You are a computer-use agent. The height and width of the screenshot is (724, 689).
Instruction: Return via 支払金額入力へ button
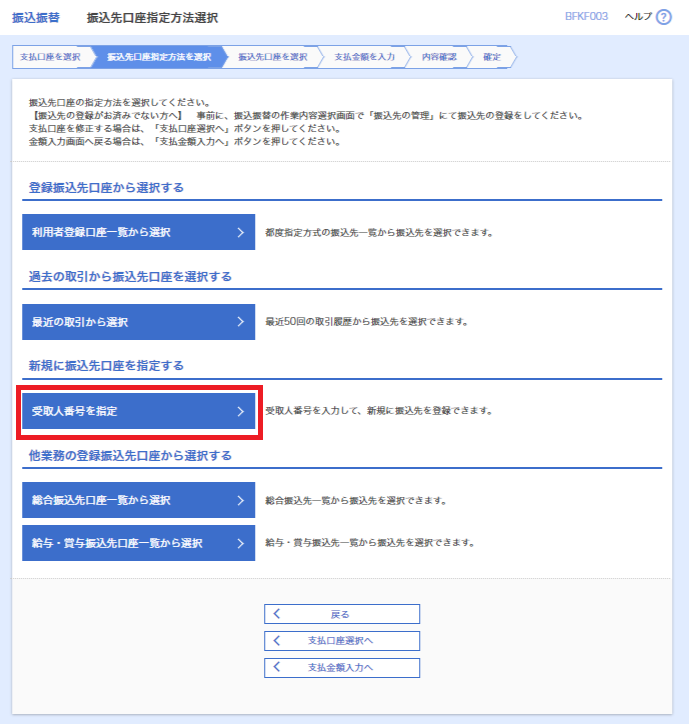click(342, 668)
